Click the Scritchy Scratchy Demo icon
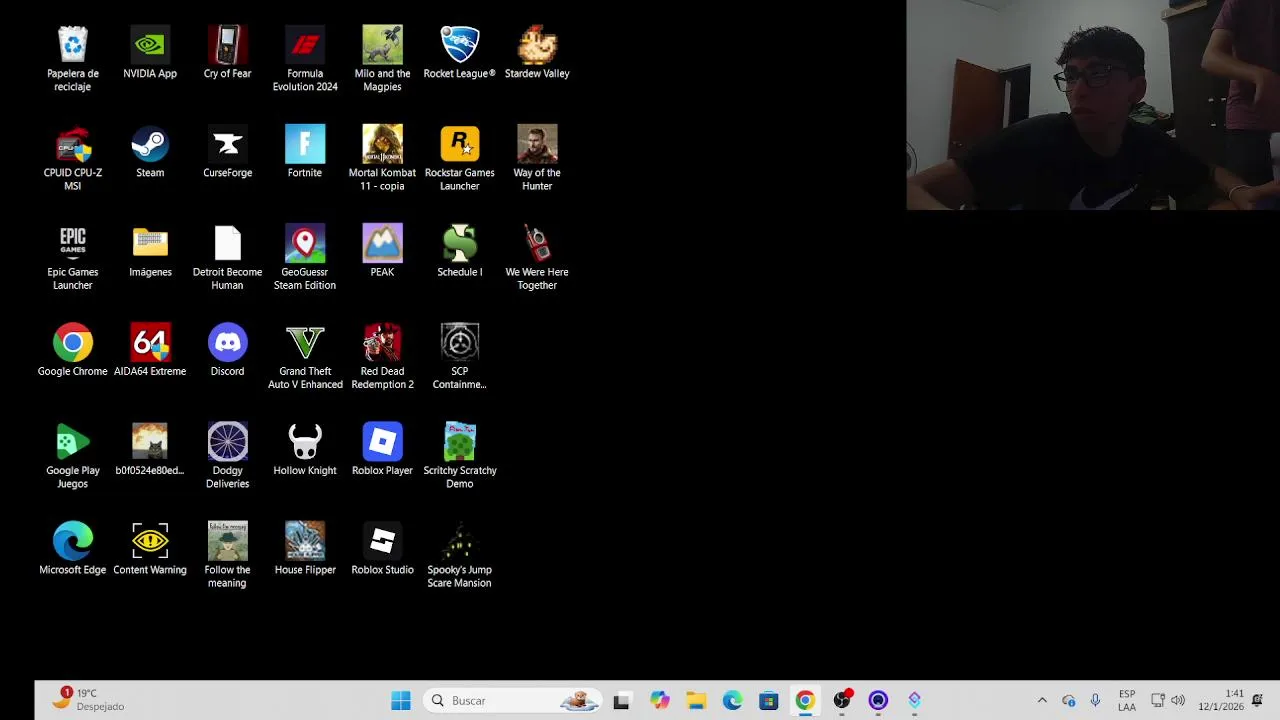1280x720 pixels. click(460, 455)
